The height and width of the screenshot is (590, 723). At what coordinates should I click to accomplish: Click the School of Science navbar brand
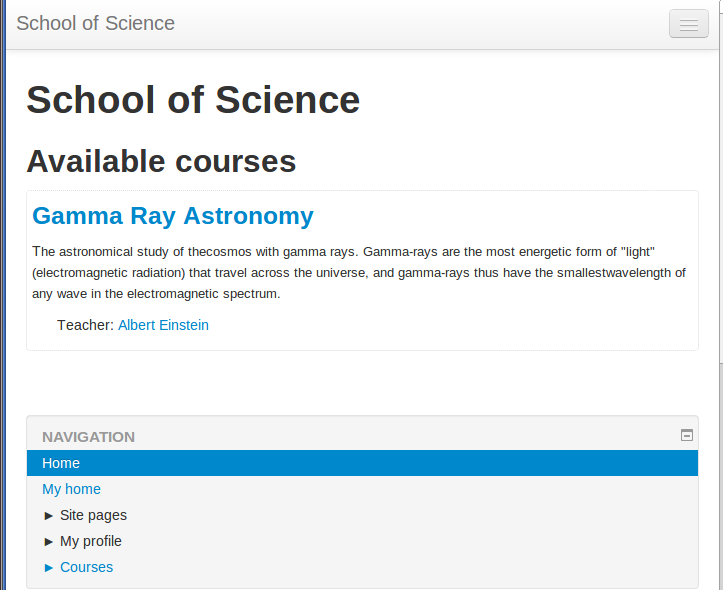pos(95,23)
